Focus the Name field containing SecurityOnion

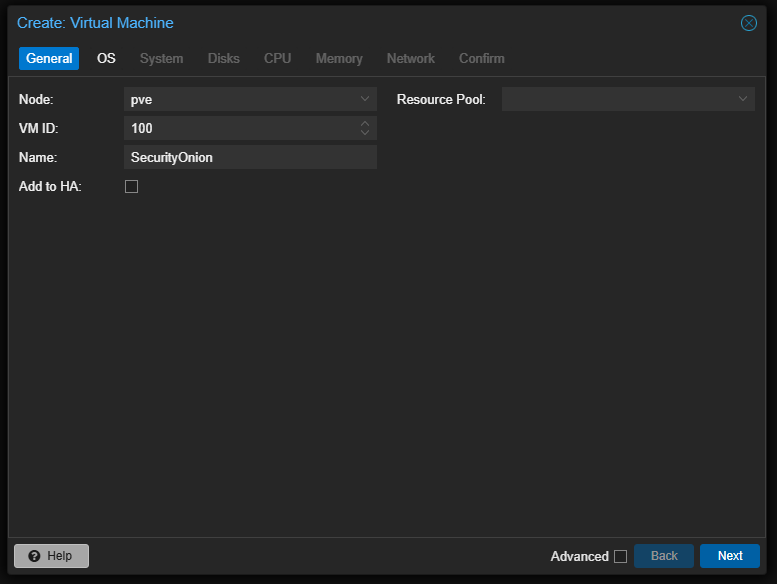click(250, 157)
